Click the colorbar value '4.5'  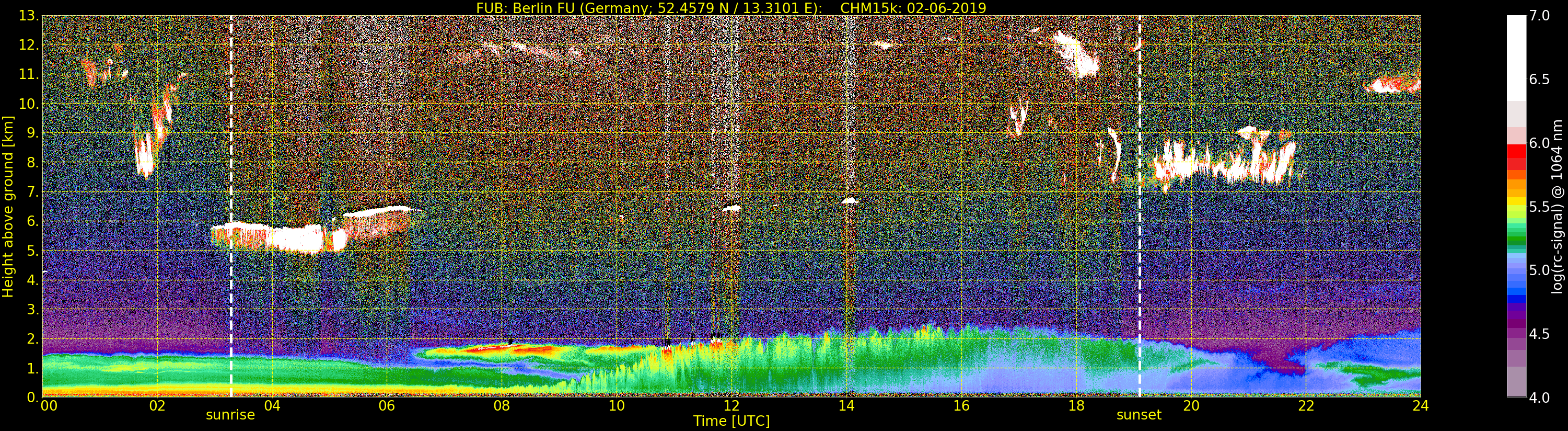click(1539, 334)
